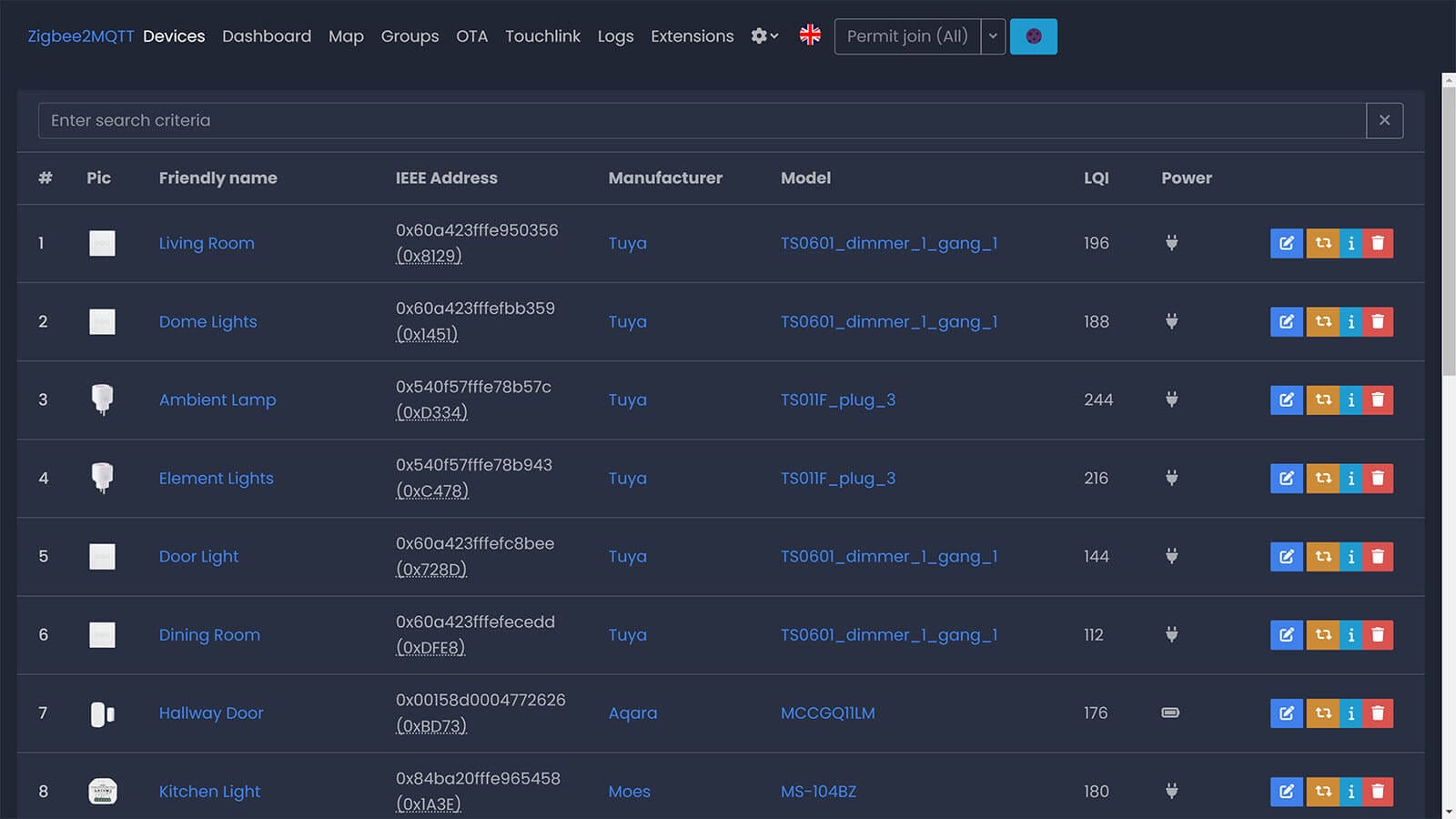Click the rename icon for Hallway Door

(1286, 713)
